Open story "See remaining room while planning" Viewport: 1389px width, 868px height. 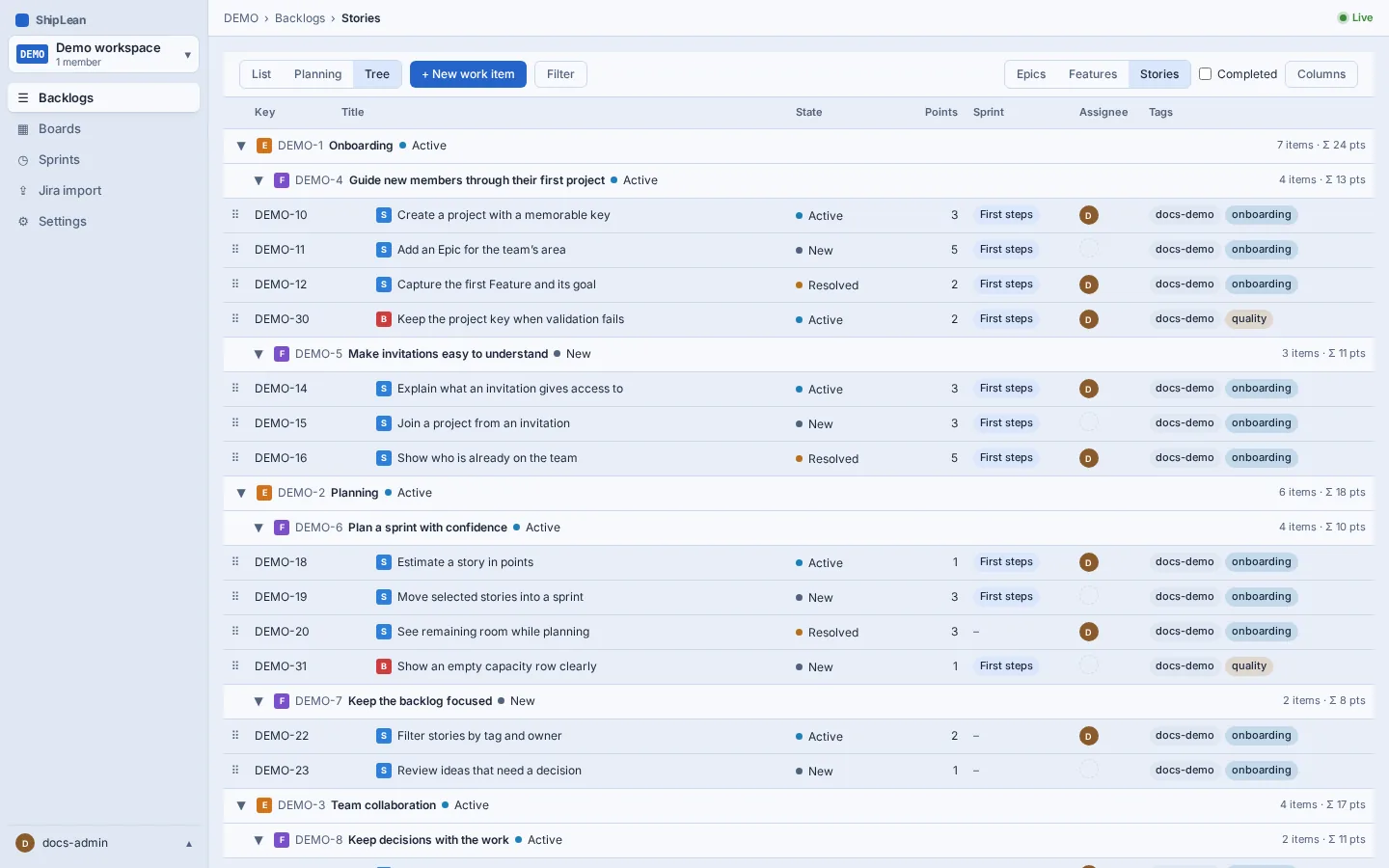[493, 632]
